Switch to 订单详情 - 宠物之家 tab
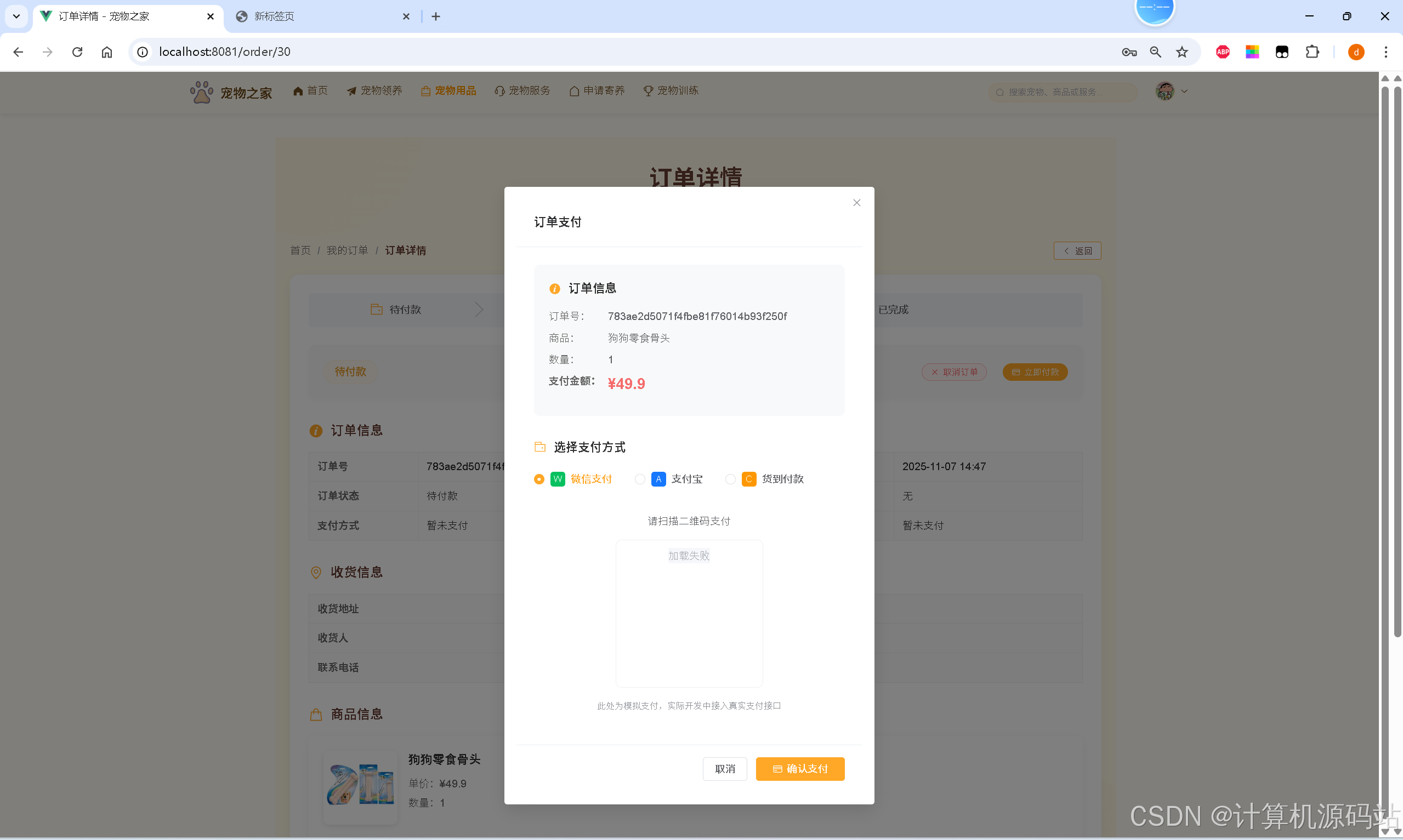The width and height of the screenshot is (1403, 840). coord(127,16)
